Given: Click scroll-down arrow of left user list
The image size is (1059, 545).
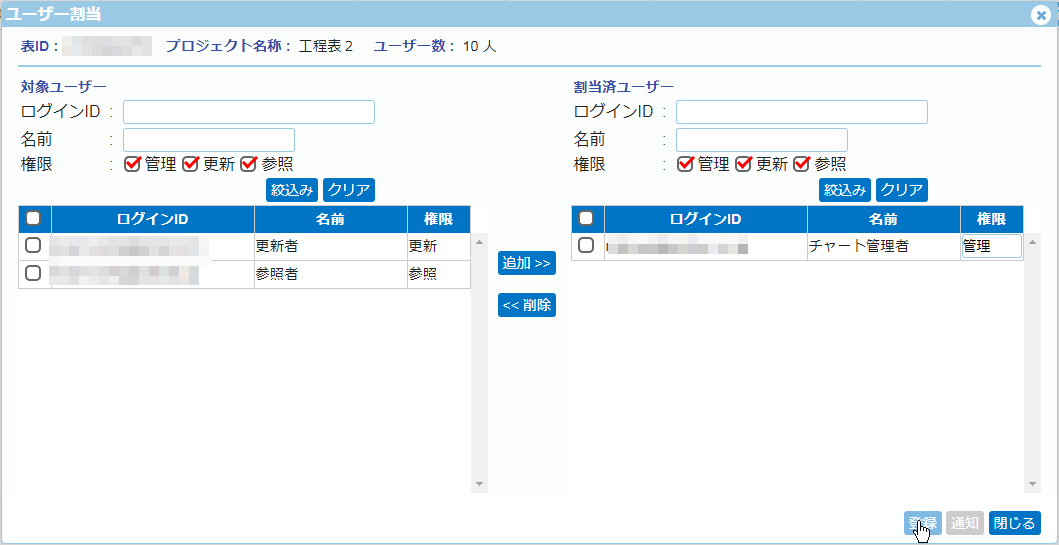Looking at the screenshot, I should click(x=479, y=484).
